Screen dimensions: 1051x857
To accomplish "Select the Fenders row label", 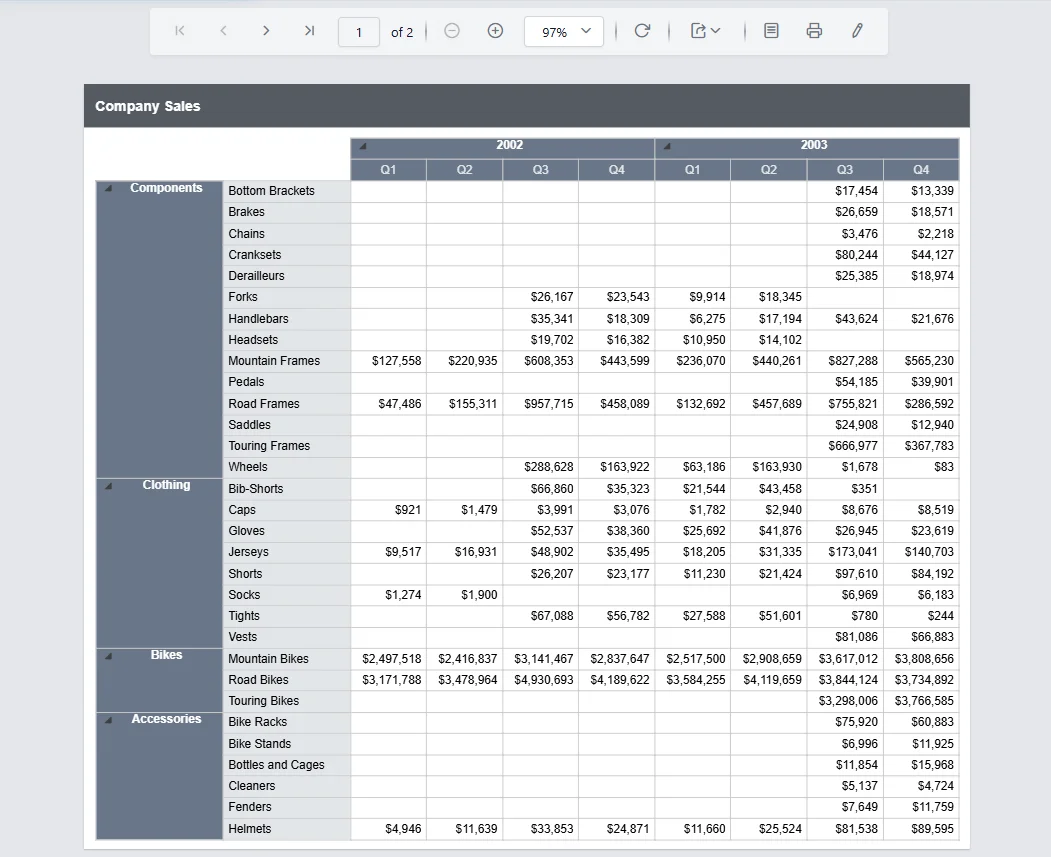I will point(249,807).
